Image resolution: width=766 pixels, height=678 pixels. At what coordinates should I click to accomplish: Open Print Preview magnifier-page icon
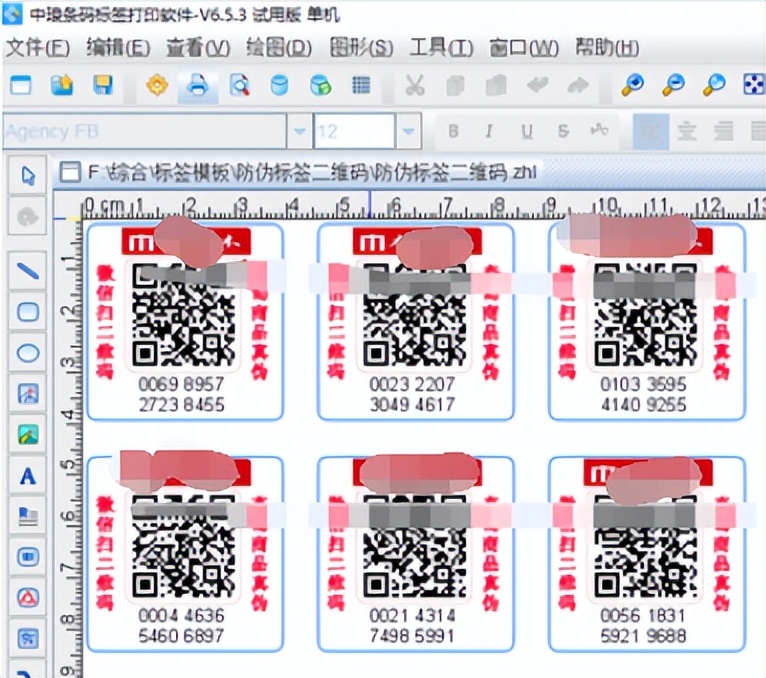239,85
